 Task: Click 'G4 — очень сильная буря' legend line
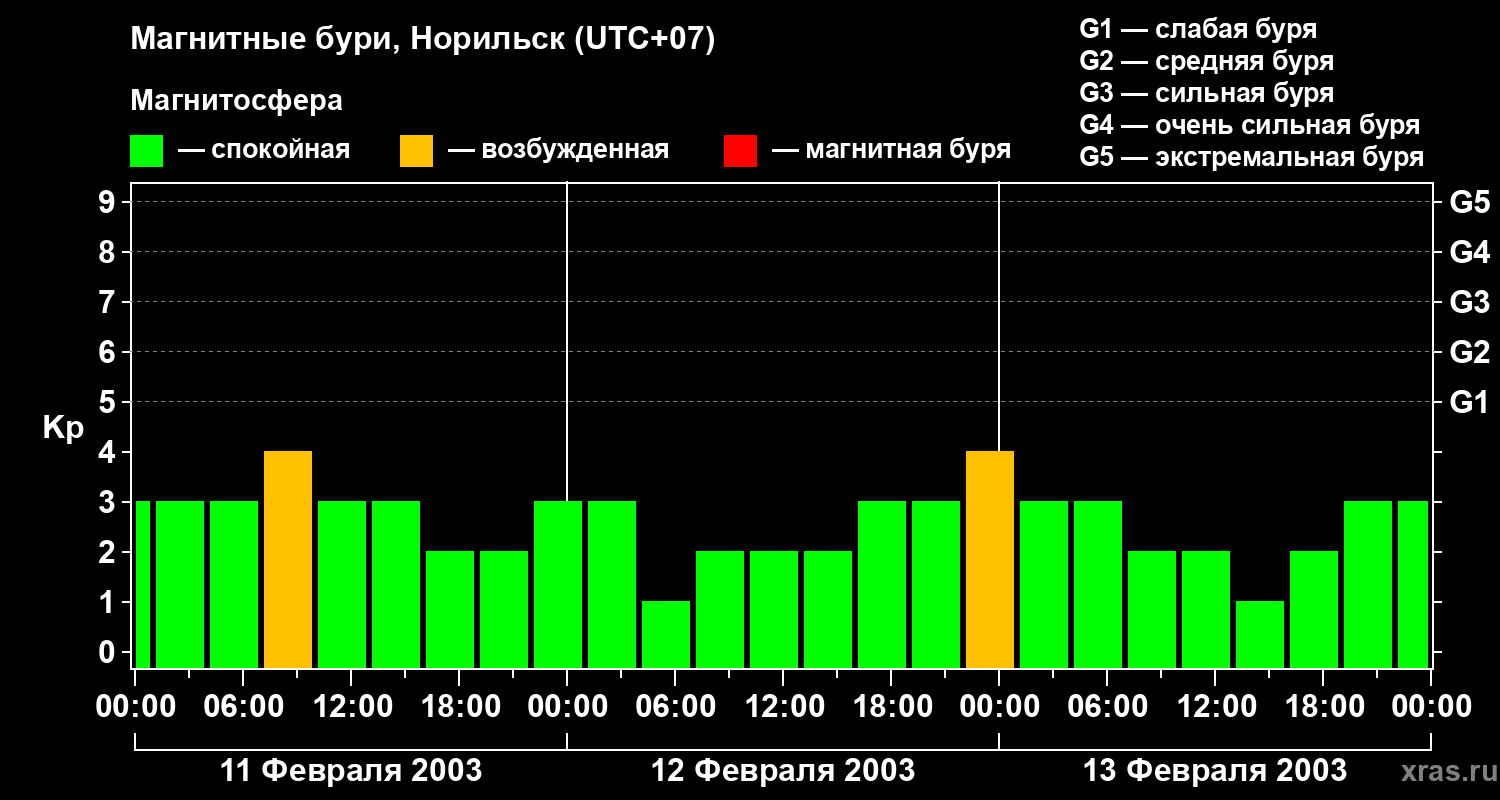tap(1250, 125)
